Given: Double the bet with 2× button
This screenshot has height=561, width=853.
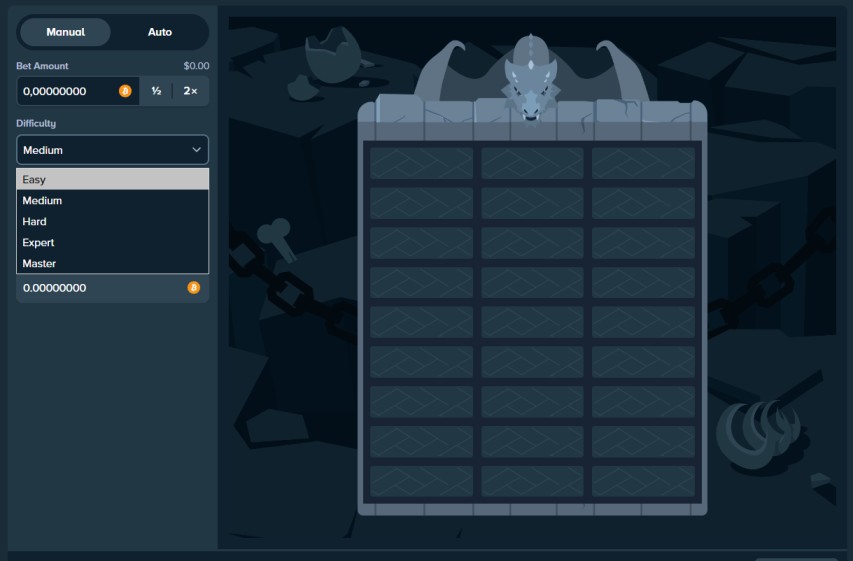Looking at the screenshot, I should point(190,91).
